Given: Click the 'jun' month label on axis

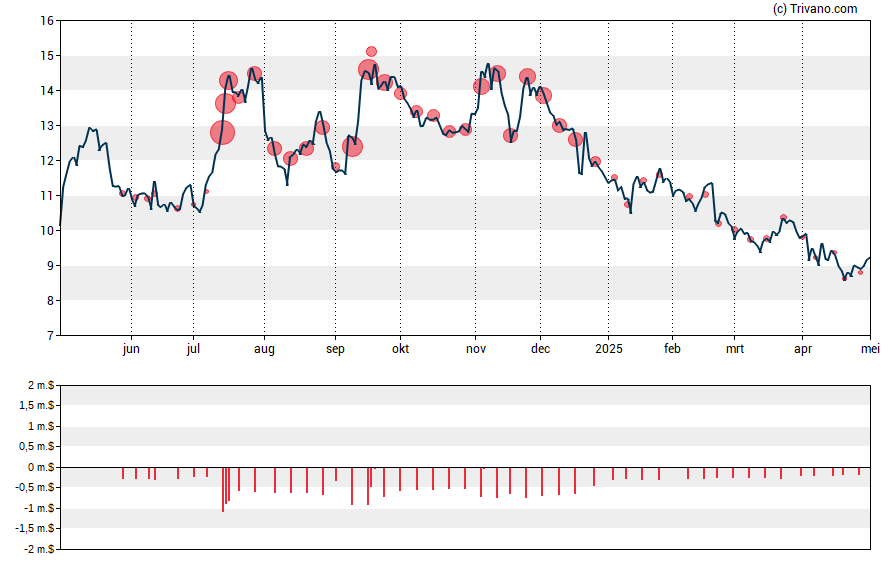Looking at the screenshot, I should point(131,349).
